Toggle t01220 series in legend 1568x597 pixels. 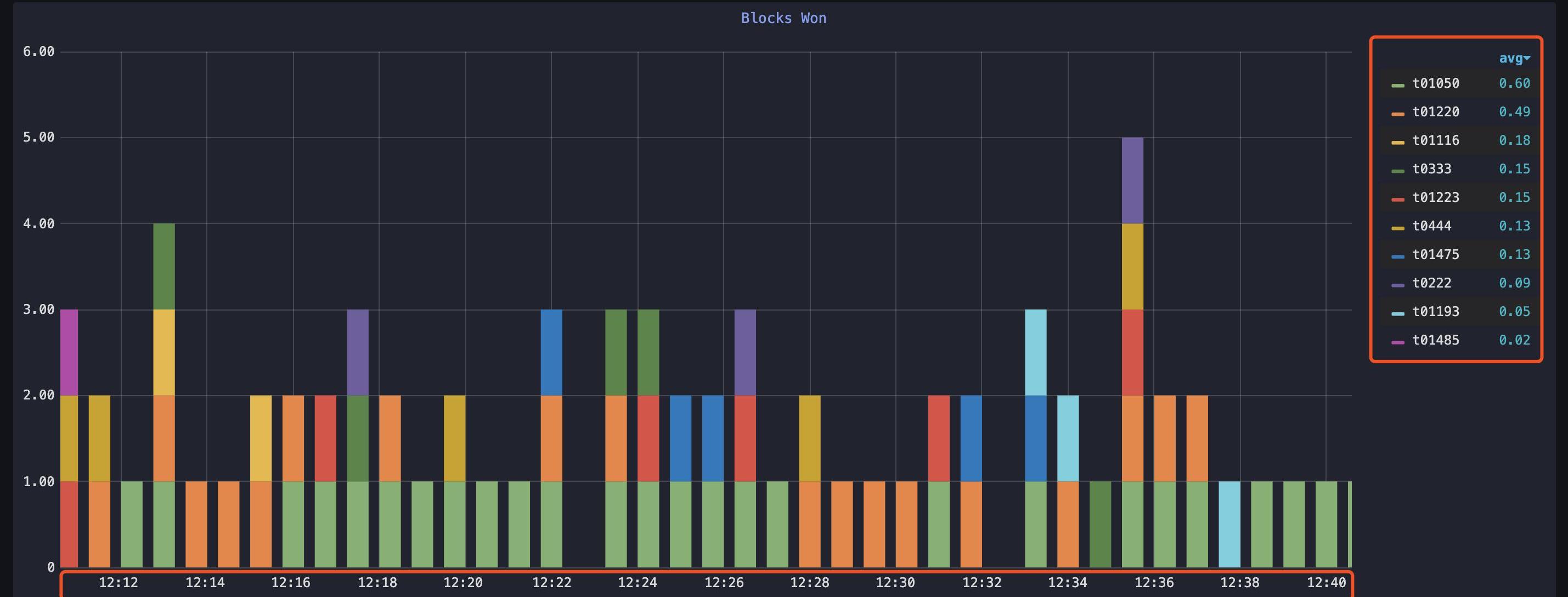tap(1435, 112)
